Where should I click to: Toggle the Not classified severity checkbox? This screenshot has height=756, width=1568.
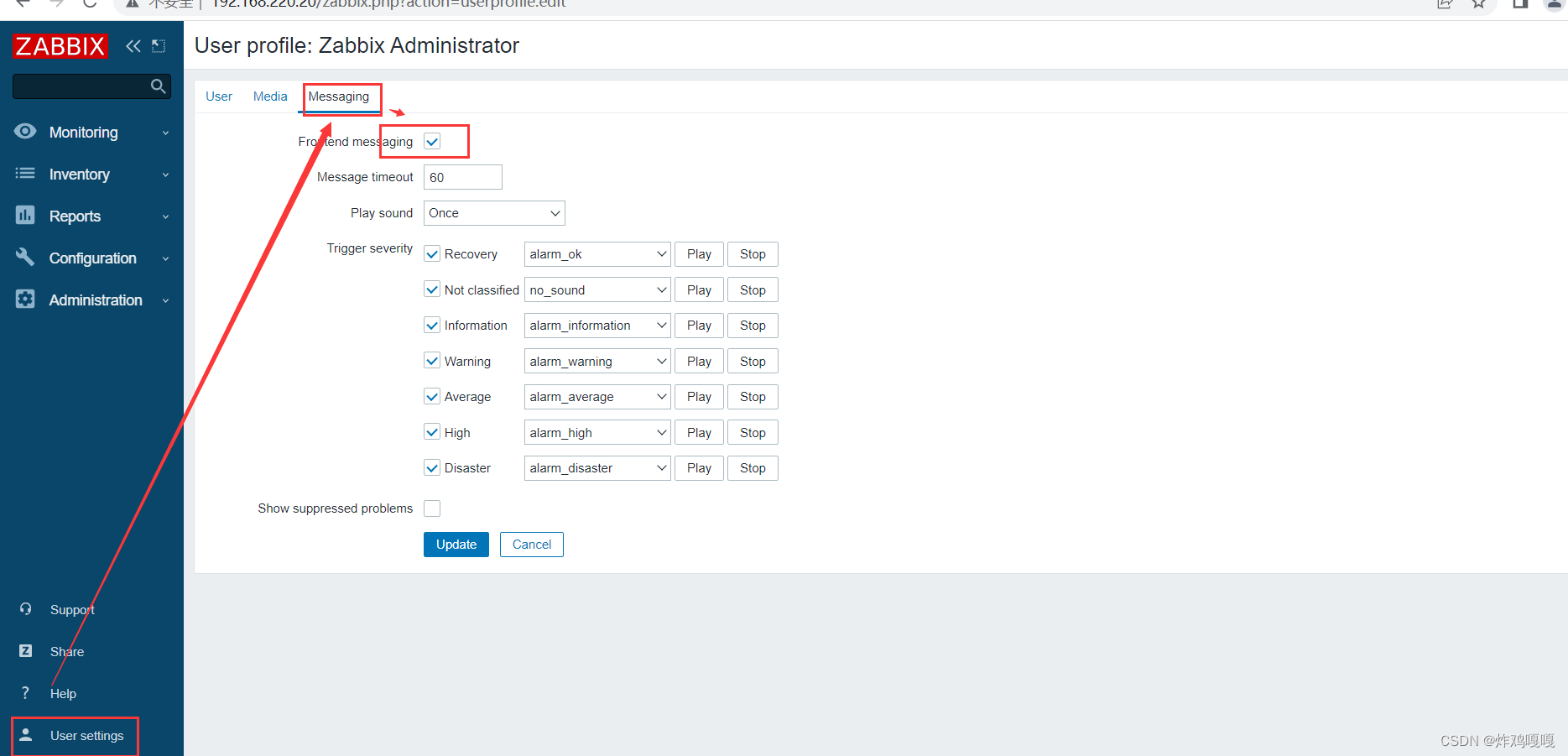tap(432, 289)
